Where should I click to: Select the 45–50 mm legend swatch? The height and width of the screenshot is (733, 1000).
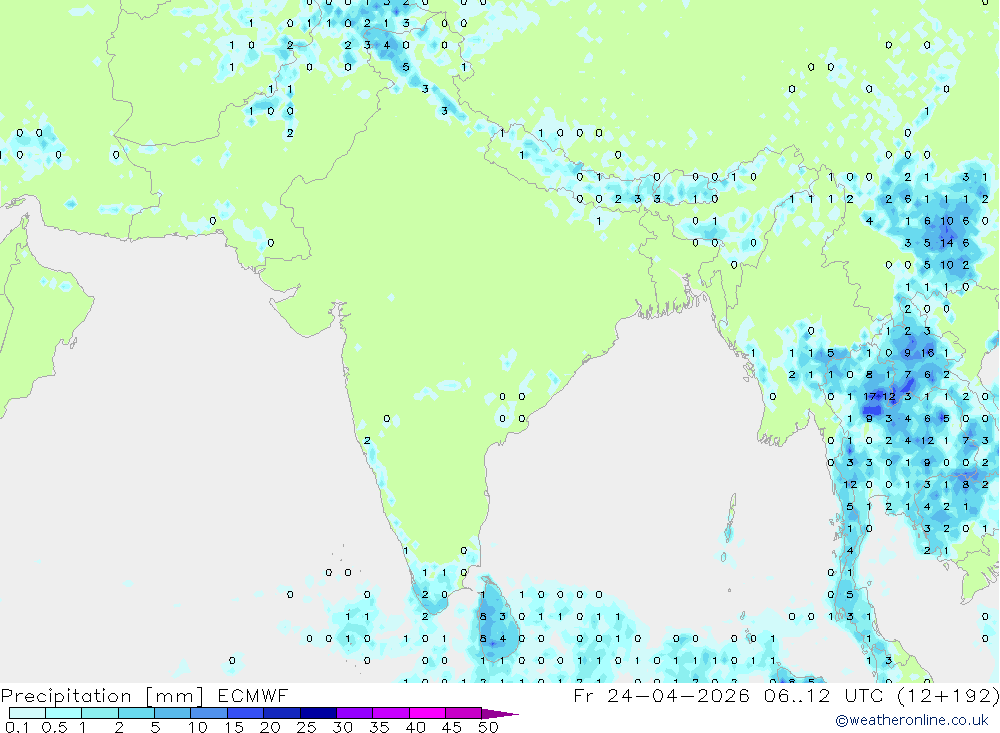pyautogui.click(x=463, y=713)
